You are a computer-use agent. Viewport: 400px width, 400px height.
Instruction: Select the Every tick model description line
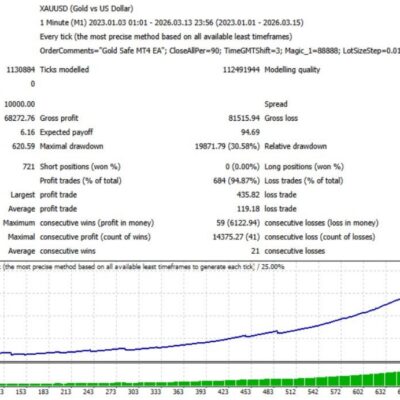tap(166, 37)
